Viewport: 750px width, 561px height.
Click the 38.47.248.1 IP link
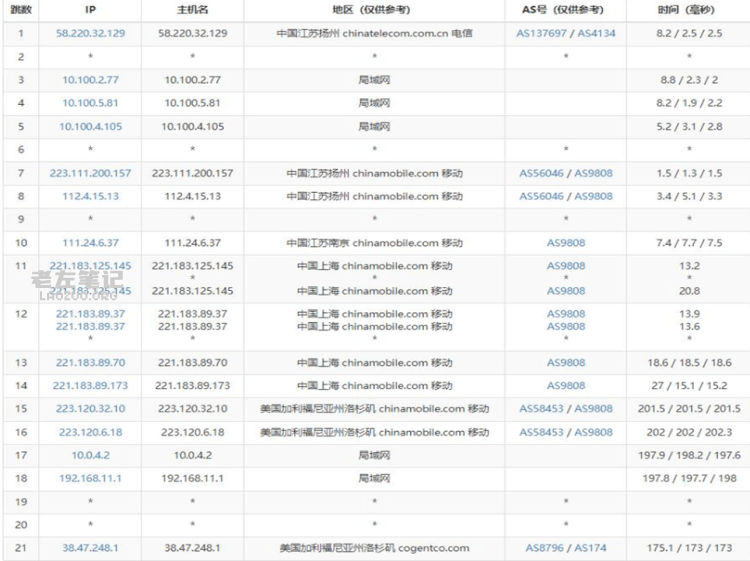point(91,548)
